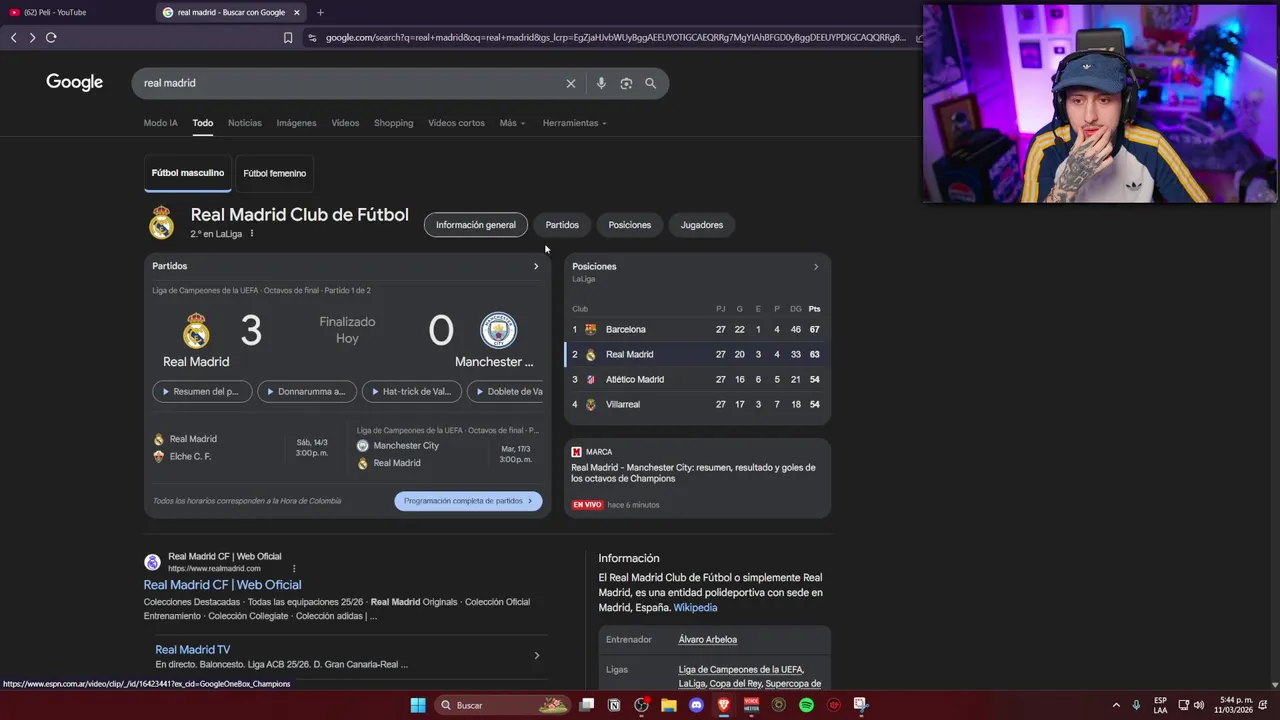This screenshot has width=1280, height=720.
Task: Open the Real Madrid vs Elche fixture
Action: (246, 448)
